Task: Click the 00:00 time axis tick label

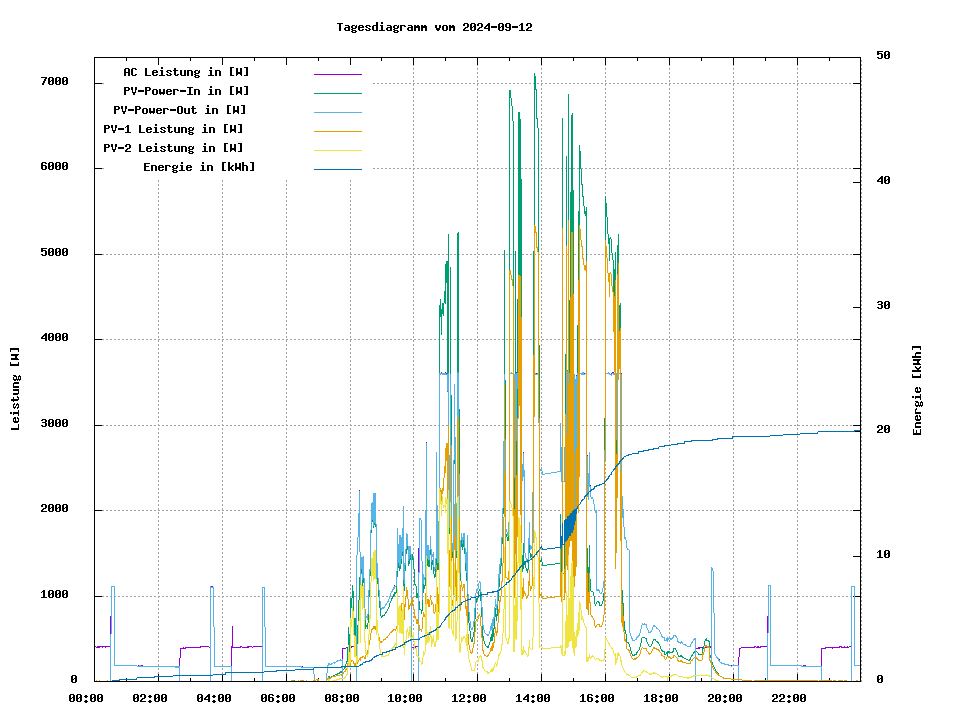Action: (x=87, y=698)
